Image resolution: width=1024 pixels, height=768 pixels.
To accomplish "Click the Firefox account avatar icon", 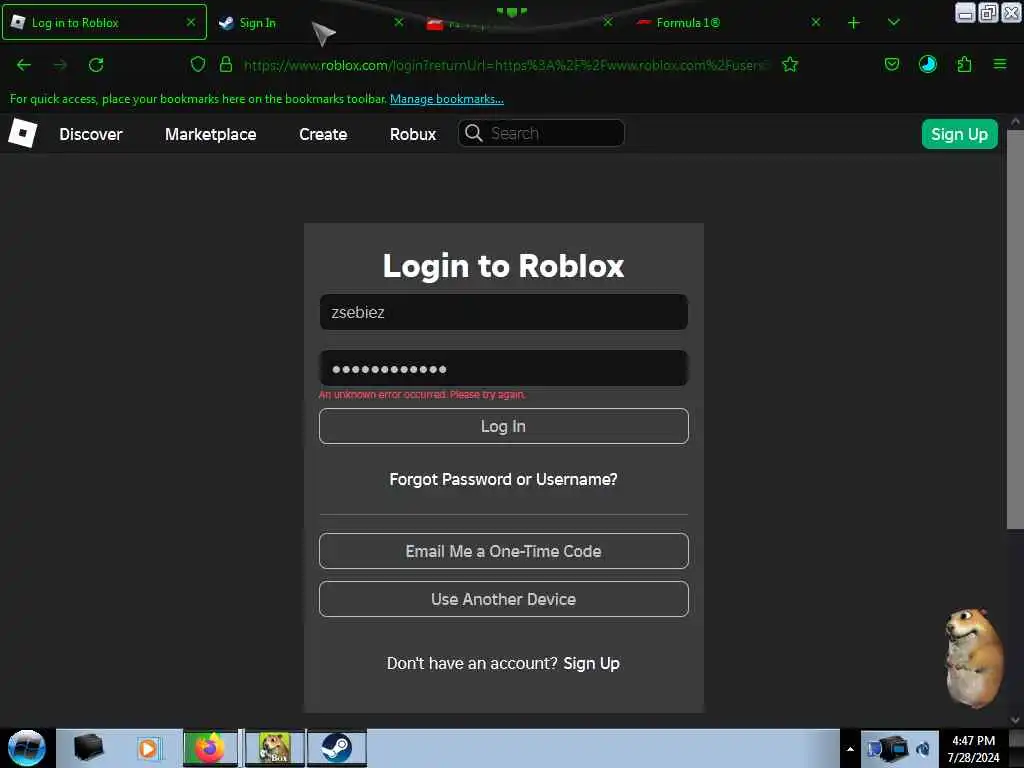I will [927, 64].
